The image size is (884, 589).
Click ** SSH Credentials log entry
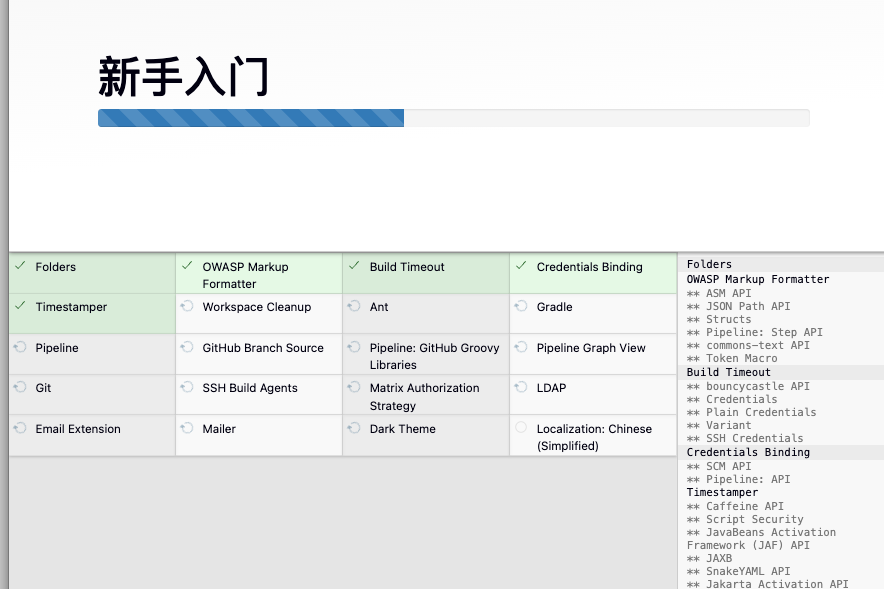[x=745, y=438]
